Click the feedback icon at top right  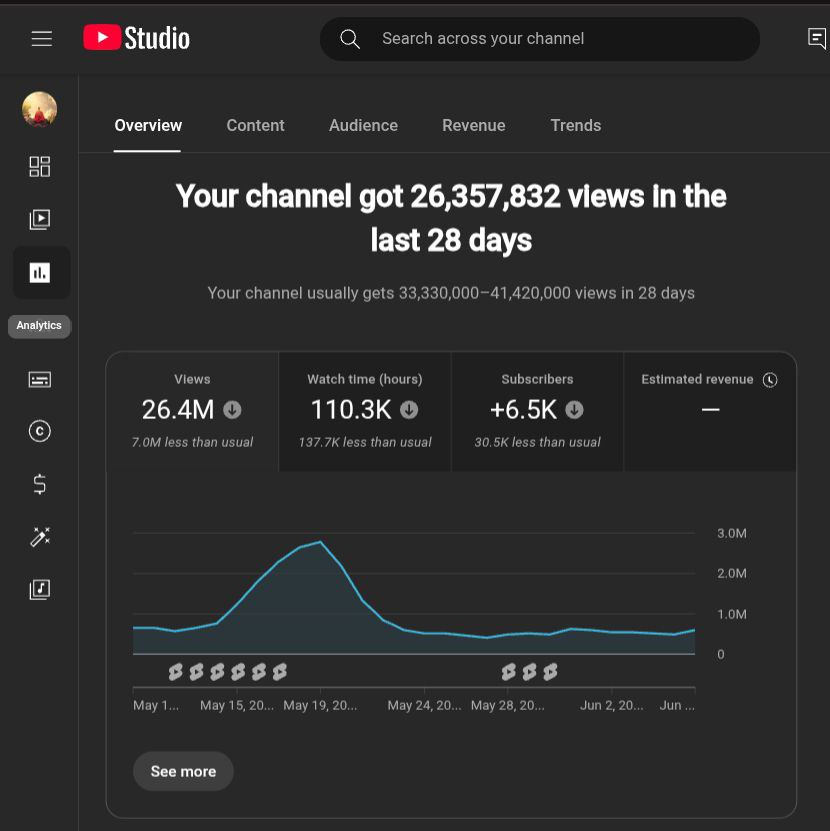point(816,39)
